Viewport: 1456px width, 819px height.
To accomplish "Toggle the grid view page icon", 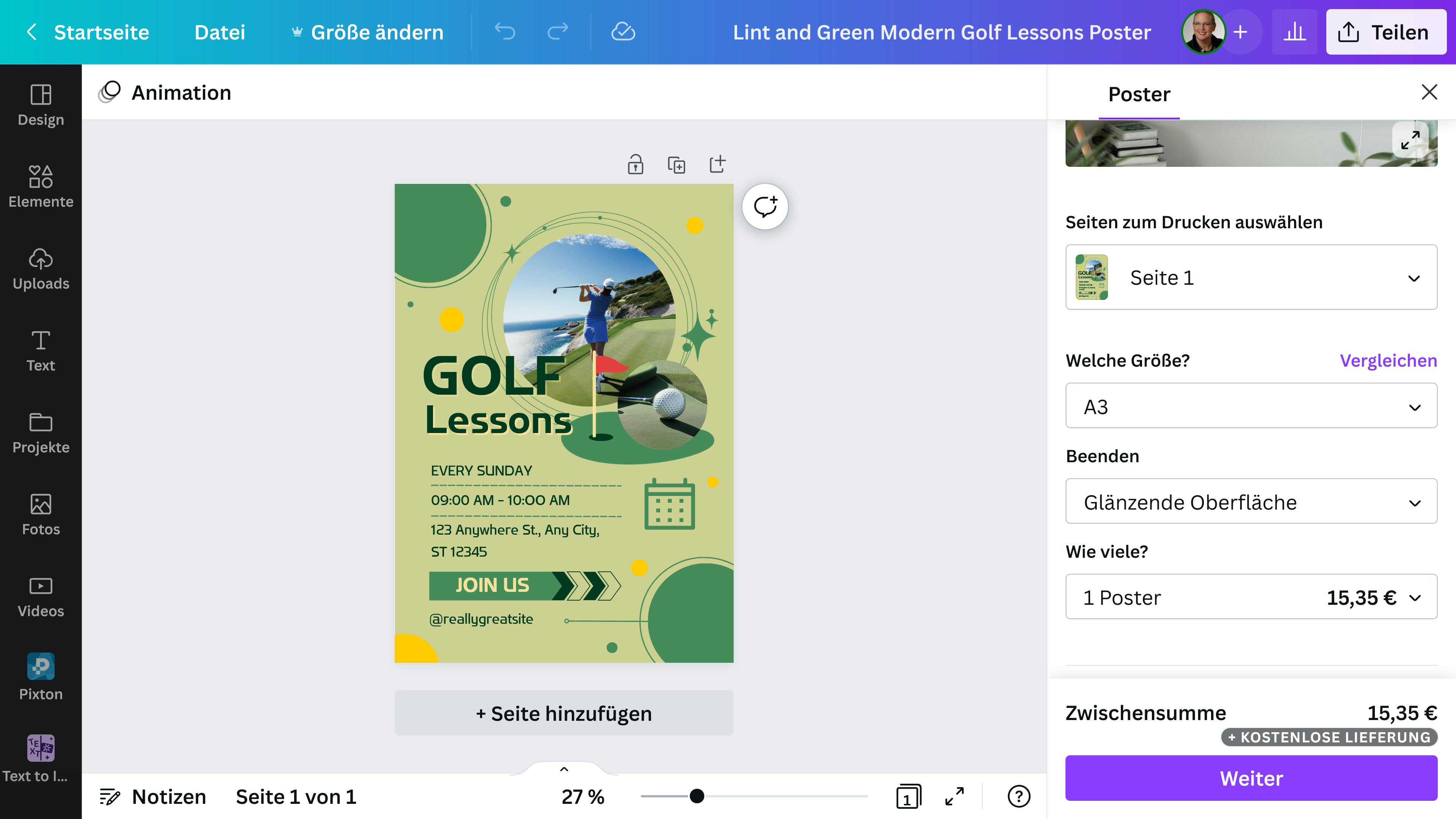I will point(908,796).
